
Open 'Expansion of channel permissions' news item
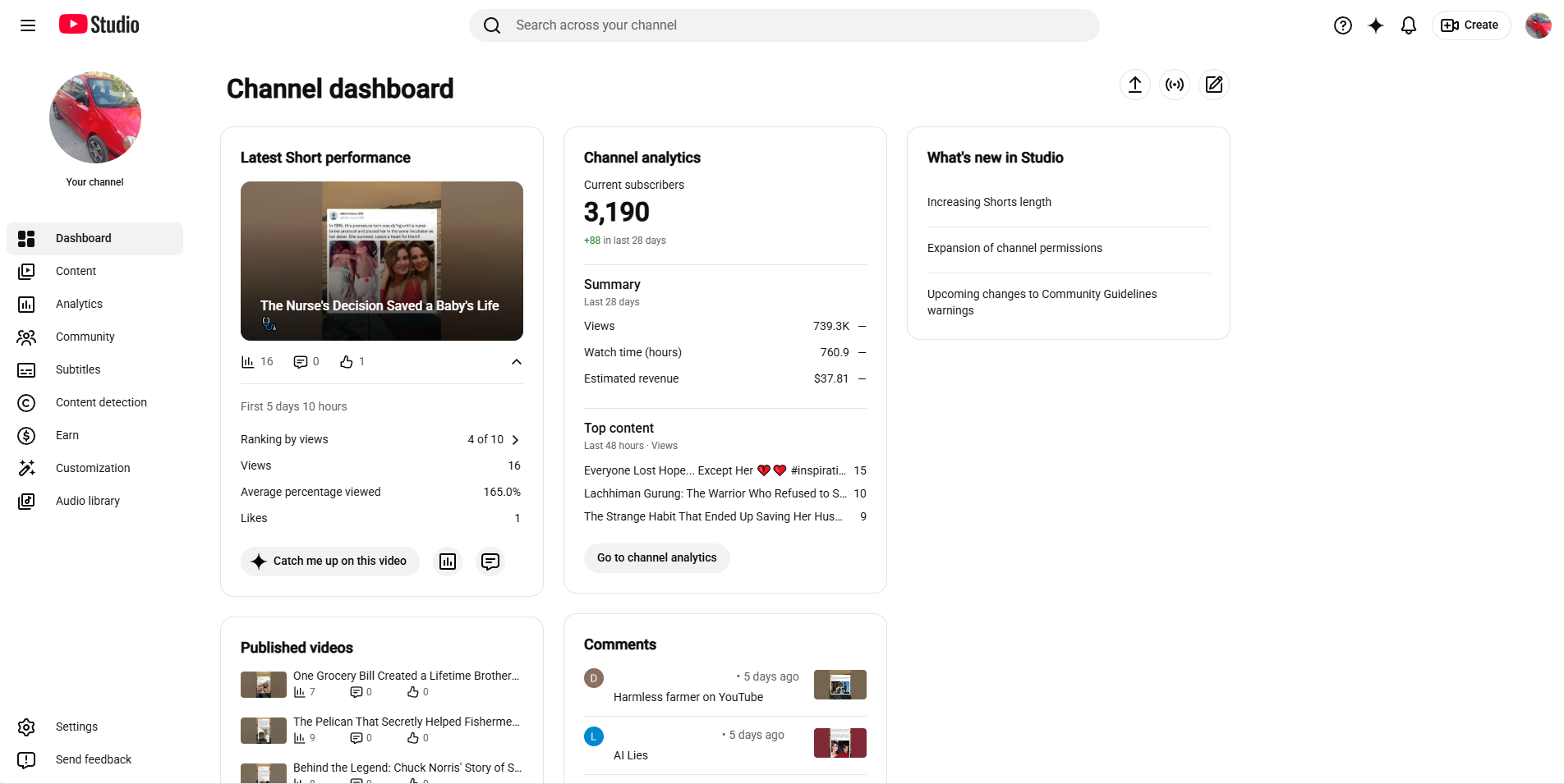point(1014,248)
